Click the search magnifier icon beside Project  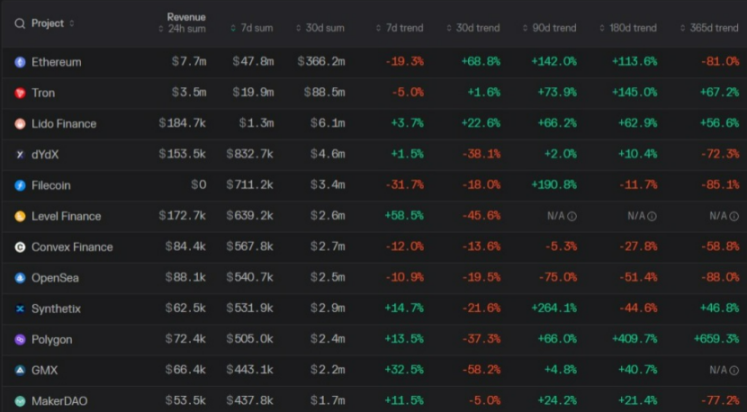pyautogui.click(x=20, y=23)
